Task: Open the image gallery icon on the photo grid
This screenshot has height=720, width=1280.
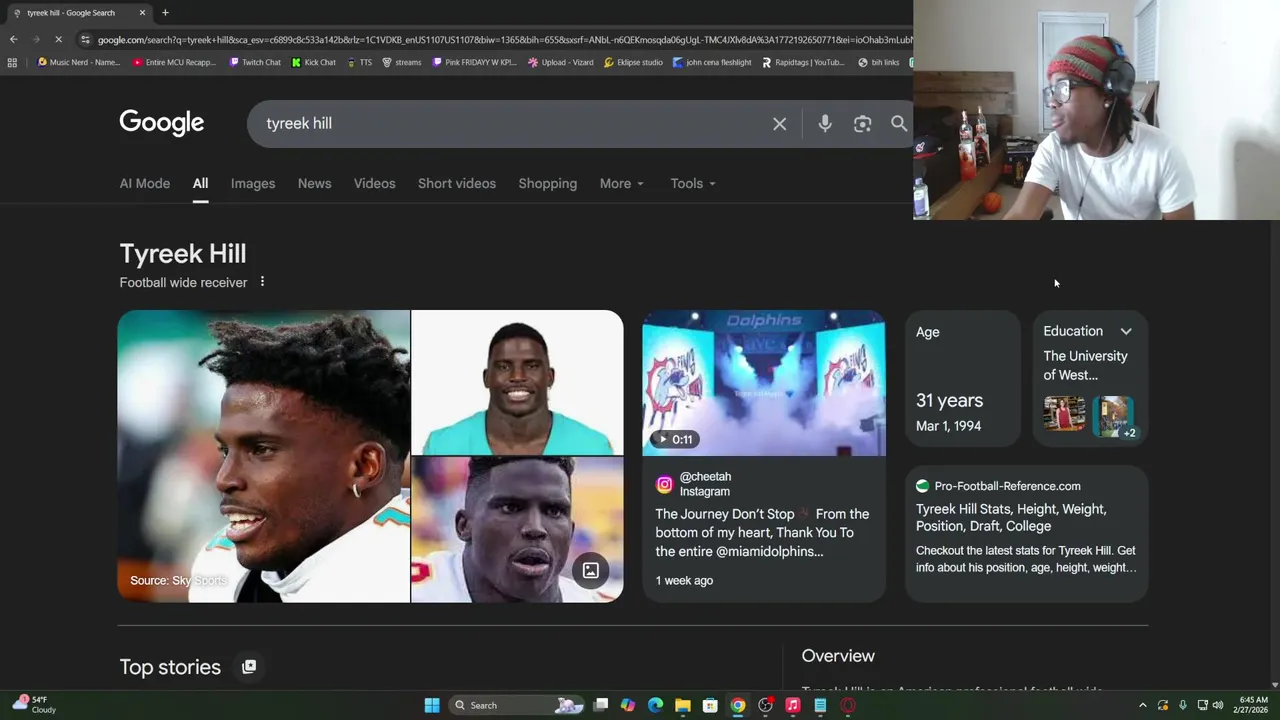Action: click(x=591, y=570)
